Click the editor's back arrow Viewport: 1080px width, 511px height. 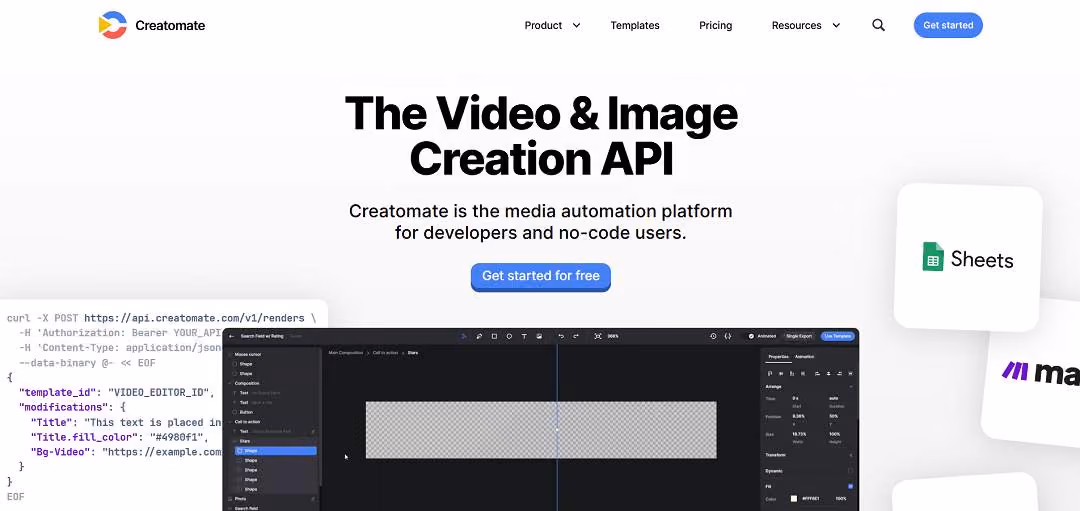coord(231,336)
